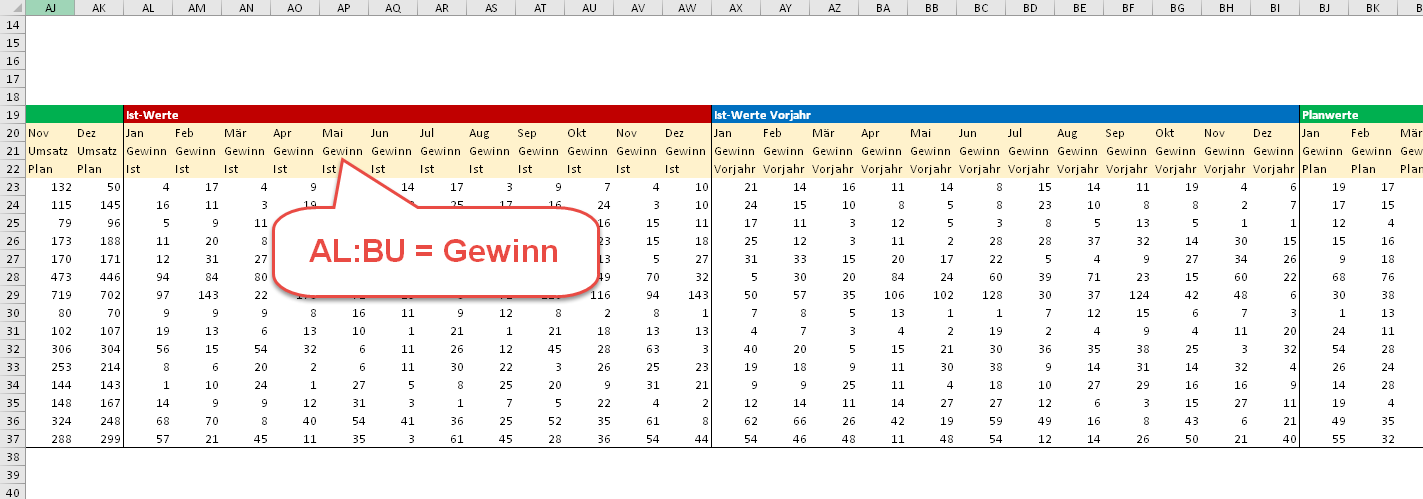Viewport: 1423px width, 499px height.
Task: Select row header 19
Action: pos(12,115)
